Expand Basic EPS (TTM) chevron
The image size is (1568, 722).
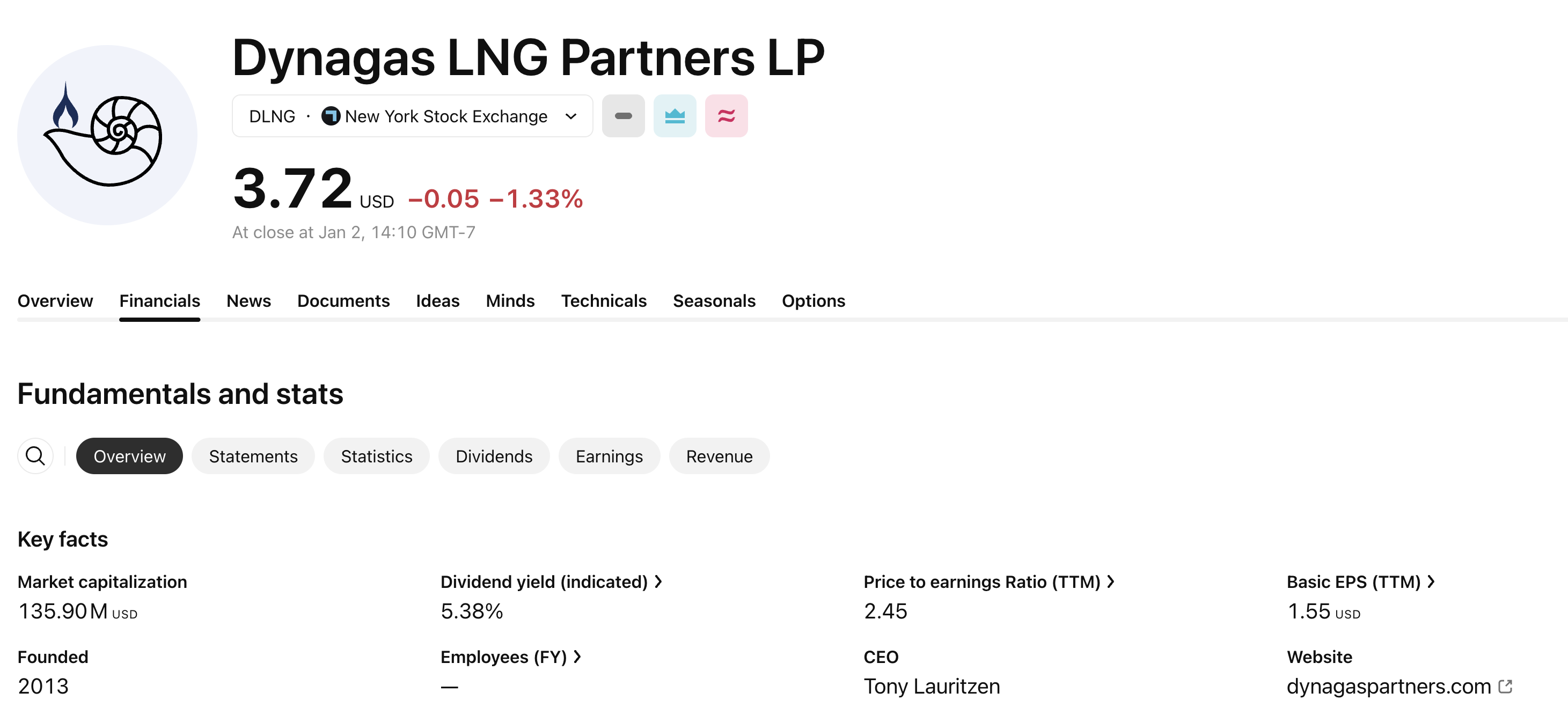point(1431,581)
